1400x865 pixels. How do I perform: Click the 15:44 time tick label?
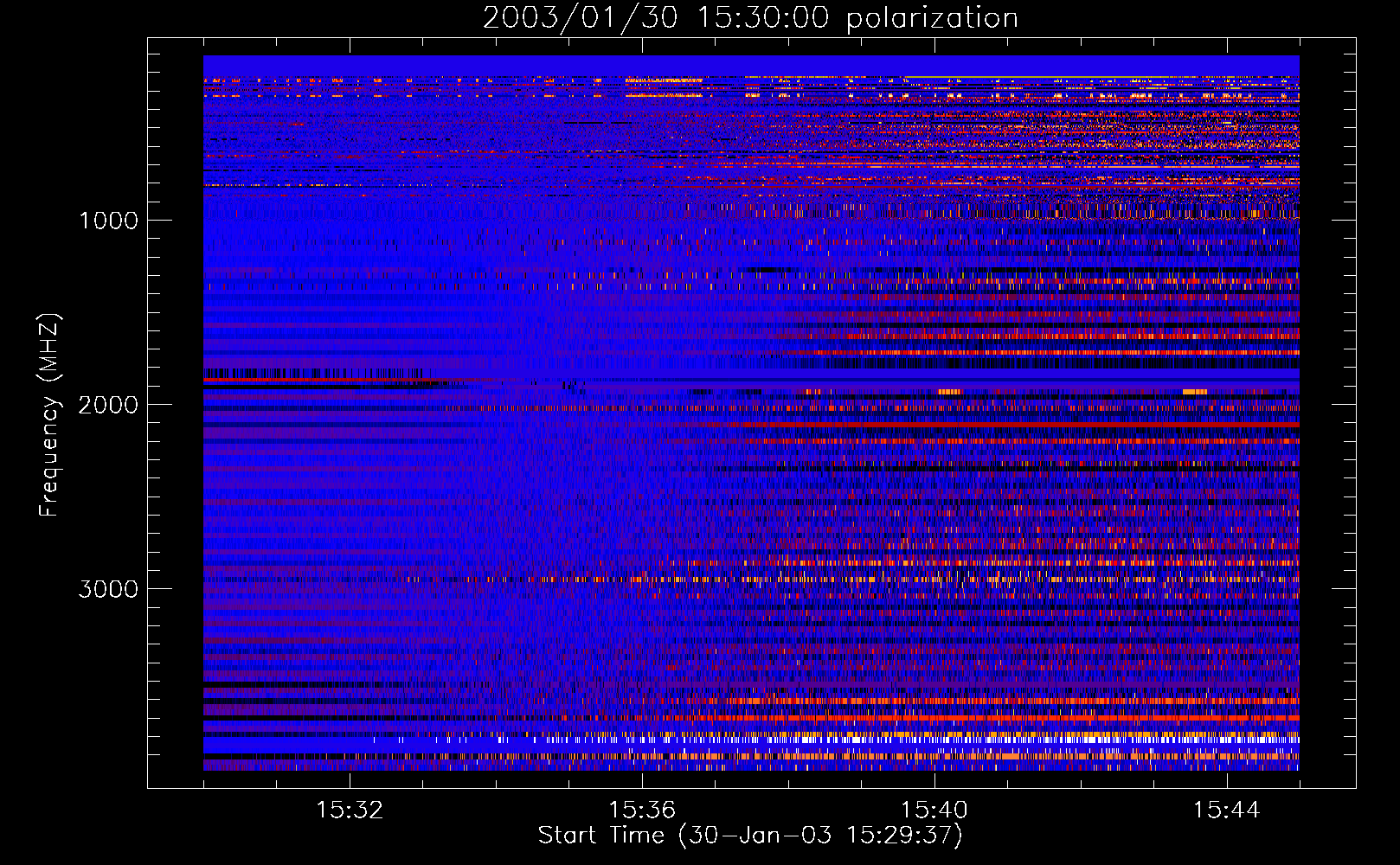click(1226, 811)
